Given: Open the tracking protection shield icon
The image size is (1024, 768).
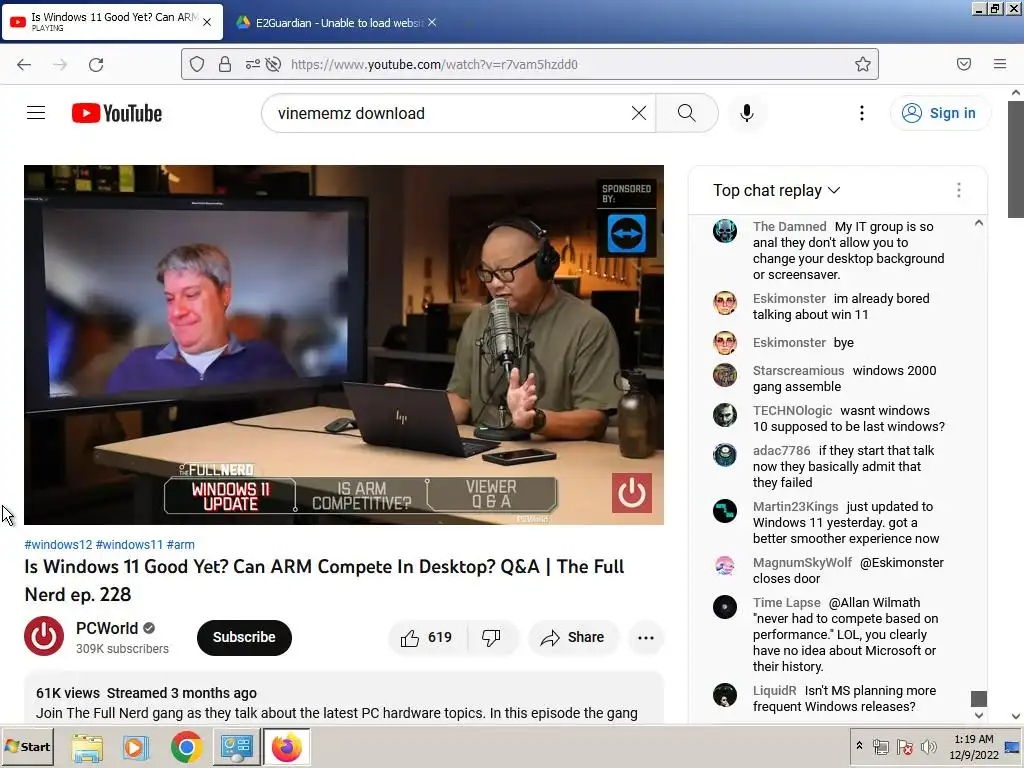Looking at the screenshot, I should coord(197,64).
